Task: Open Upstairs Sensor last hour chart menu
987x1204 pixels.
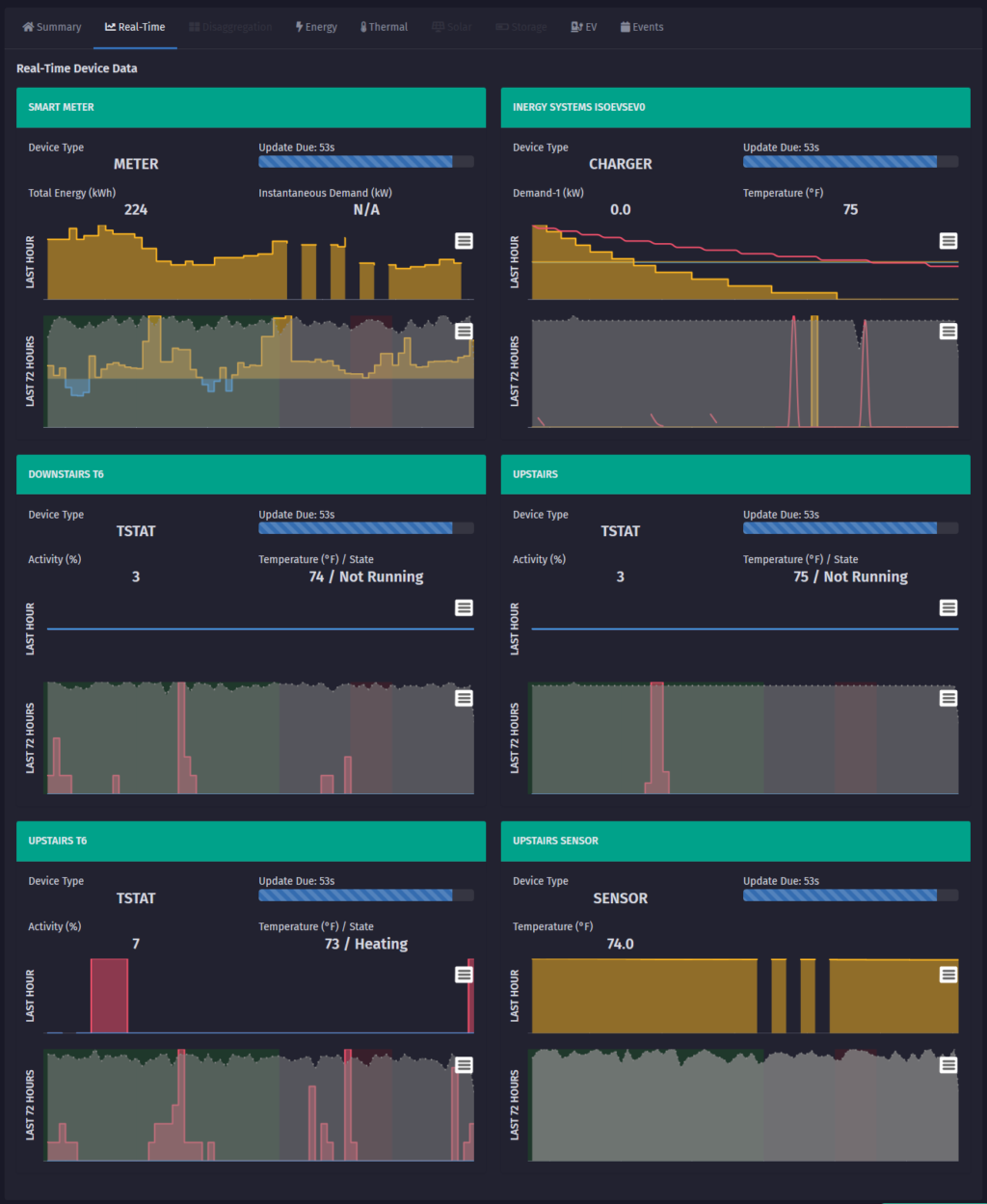Action: 948,975
